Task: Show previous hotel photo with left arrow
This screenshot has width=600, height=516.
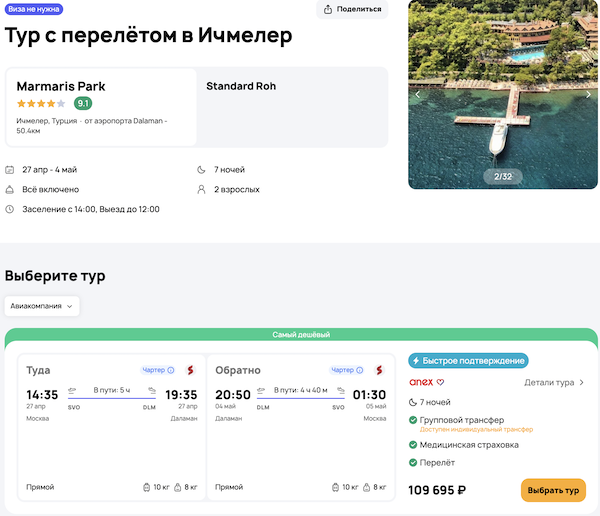Action: point(418,96)
